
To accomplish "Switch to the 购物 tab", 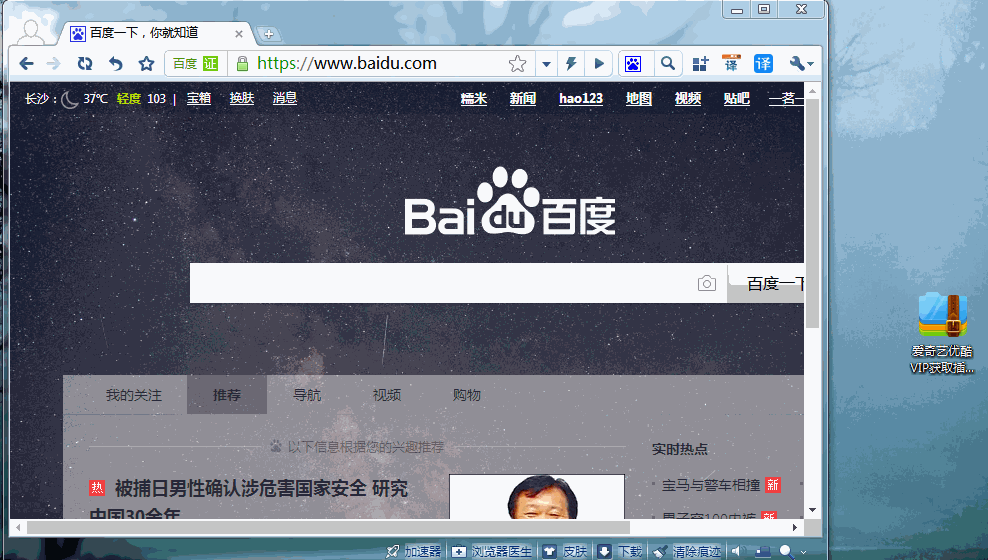I will tap(467, 395).
